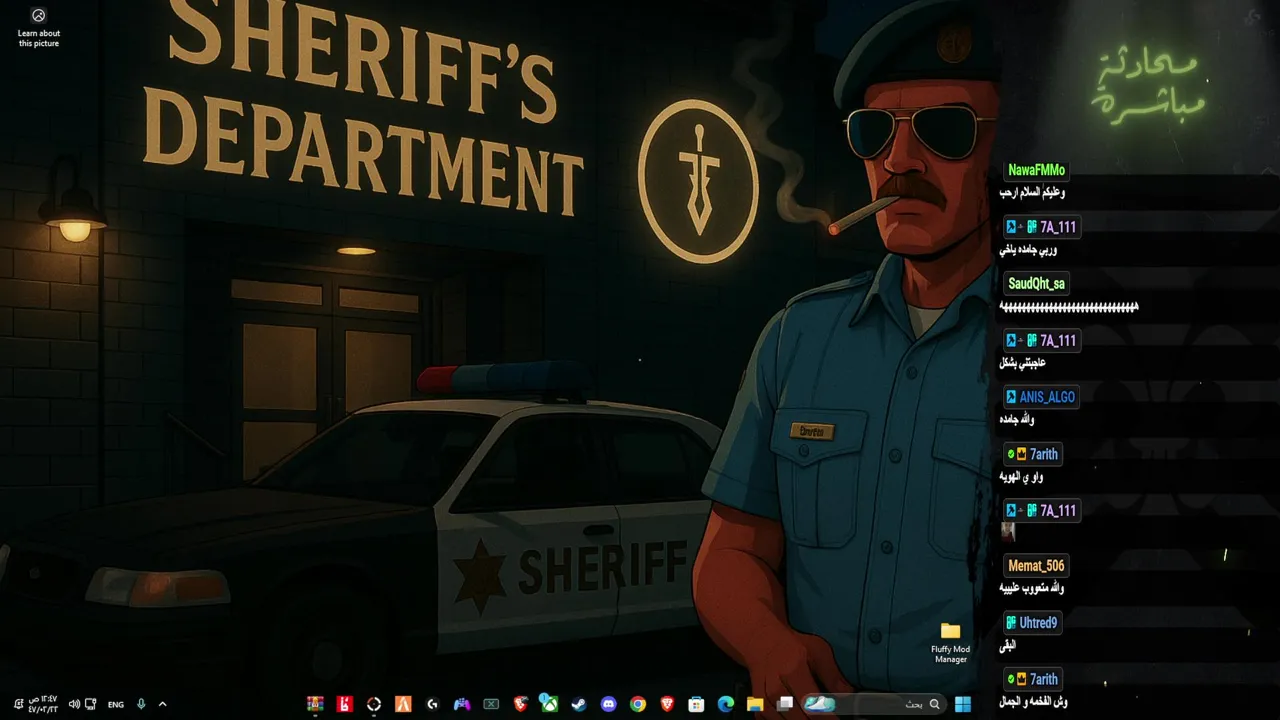Open Discord from the taskbar
Image resolution: width=1280 pixels, height=720 pixels.
click(x=608, y=704)
